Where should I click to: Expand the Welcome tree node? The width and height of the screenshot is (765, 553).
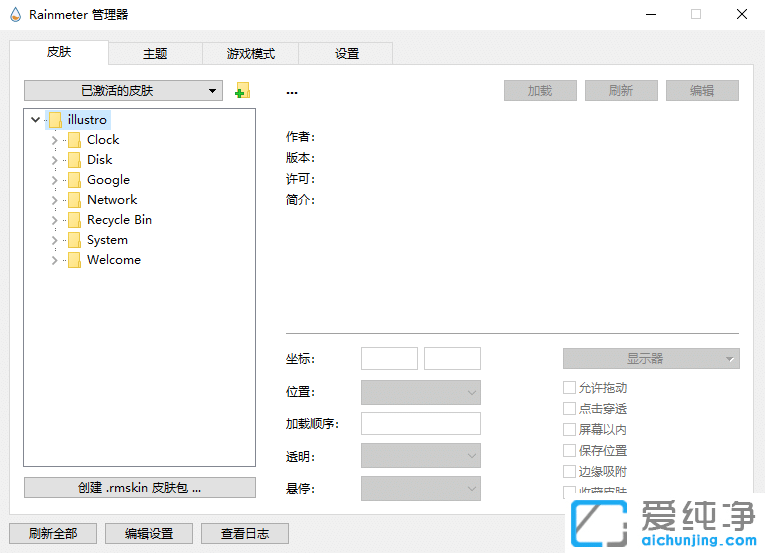coord(54,260)
